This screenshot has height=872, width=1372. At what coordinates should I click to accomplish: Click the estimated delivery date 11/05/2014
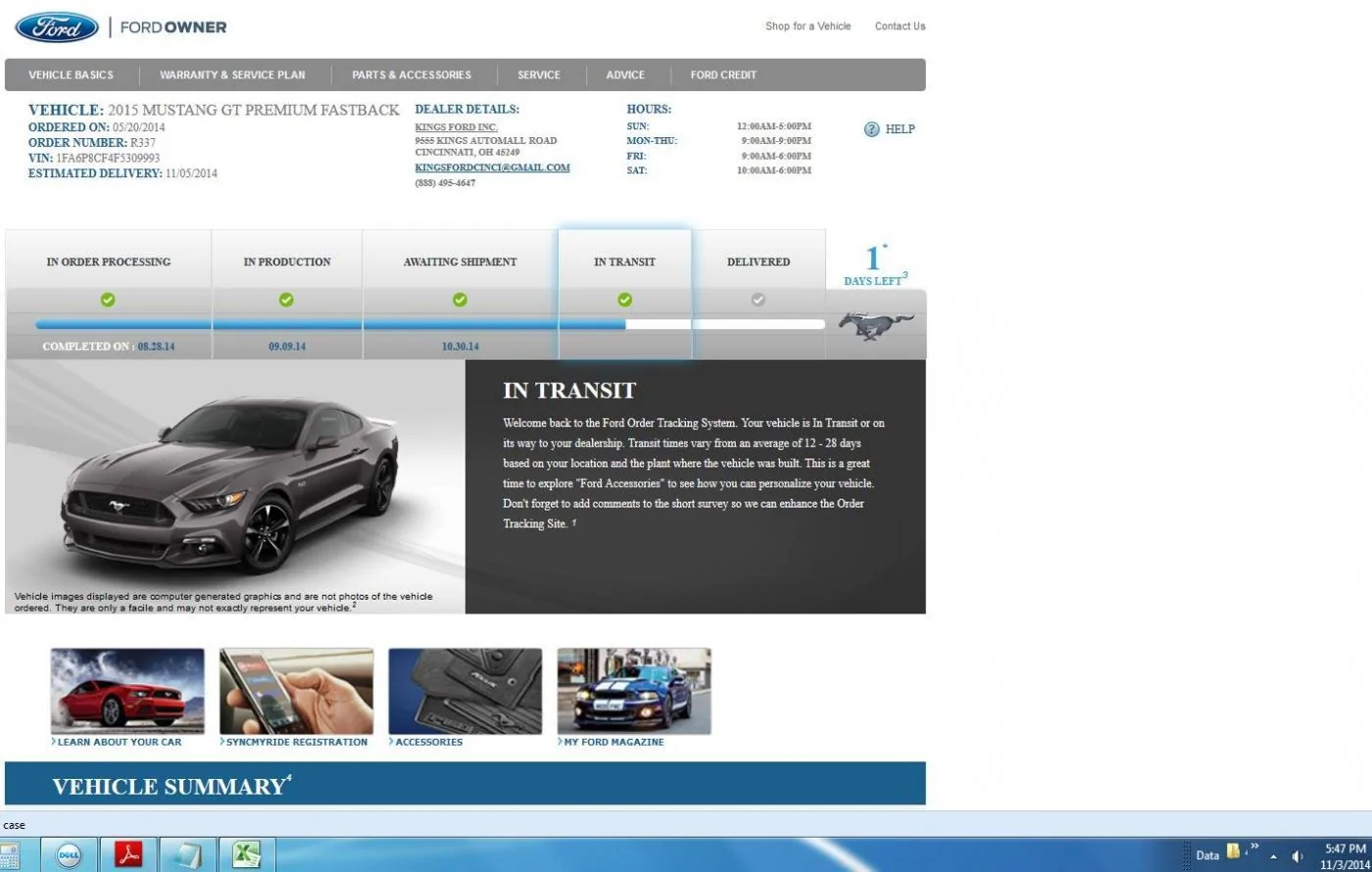[192, 173]
